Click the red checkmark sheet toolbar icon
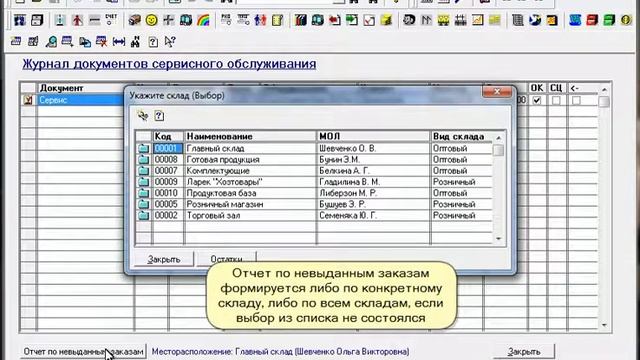This screenshot has width=640, height=360. tap(369, 20)
